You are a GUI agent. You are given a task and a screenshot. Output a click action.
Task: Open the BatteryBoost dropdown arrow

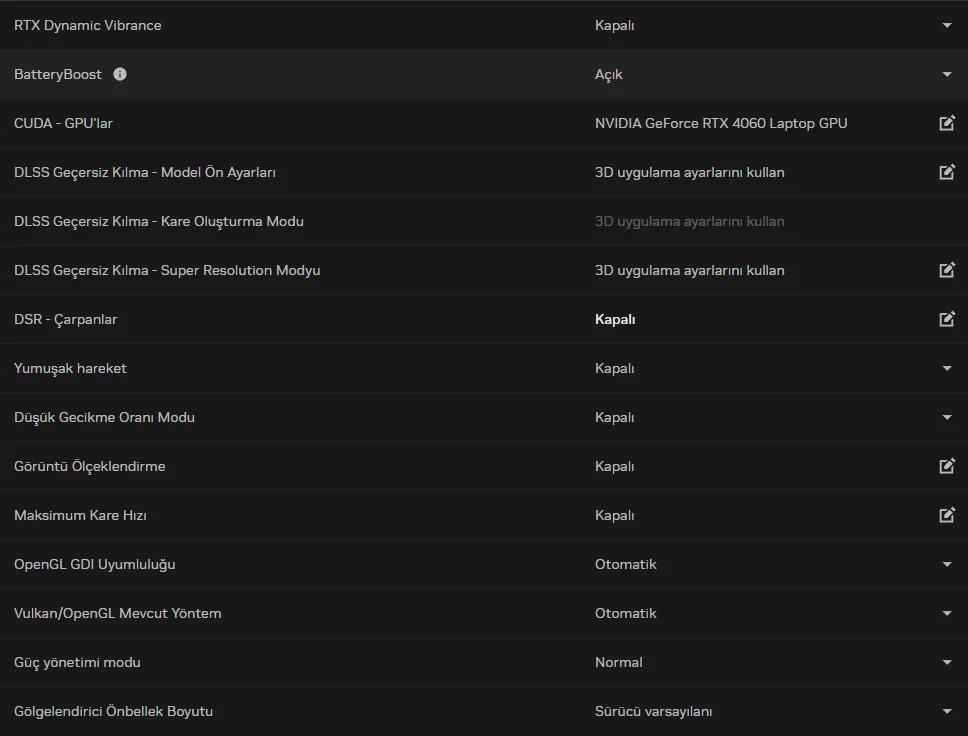coord(947,74)
